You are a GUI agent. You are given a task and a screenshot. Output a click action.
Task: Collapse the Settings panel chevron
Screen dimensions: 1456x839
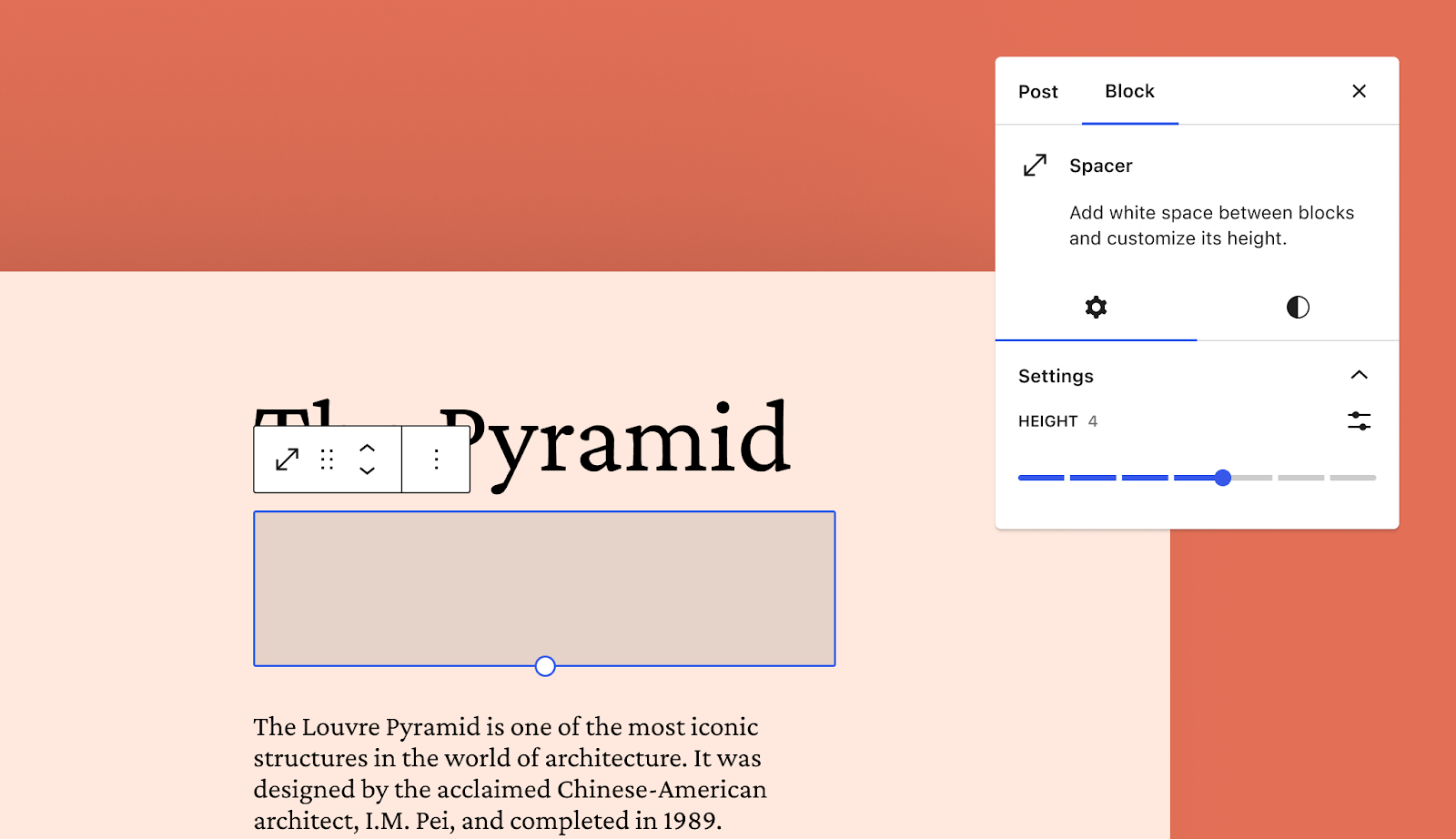pos(1359,375)
